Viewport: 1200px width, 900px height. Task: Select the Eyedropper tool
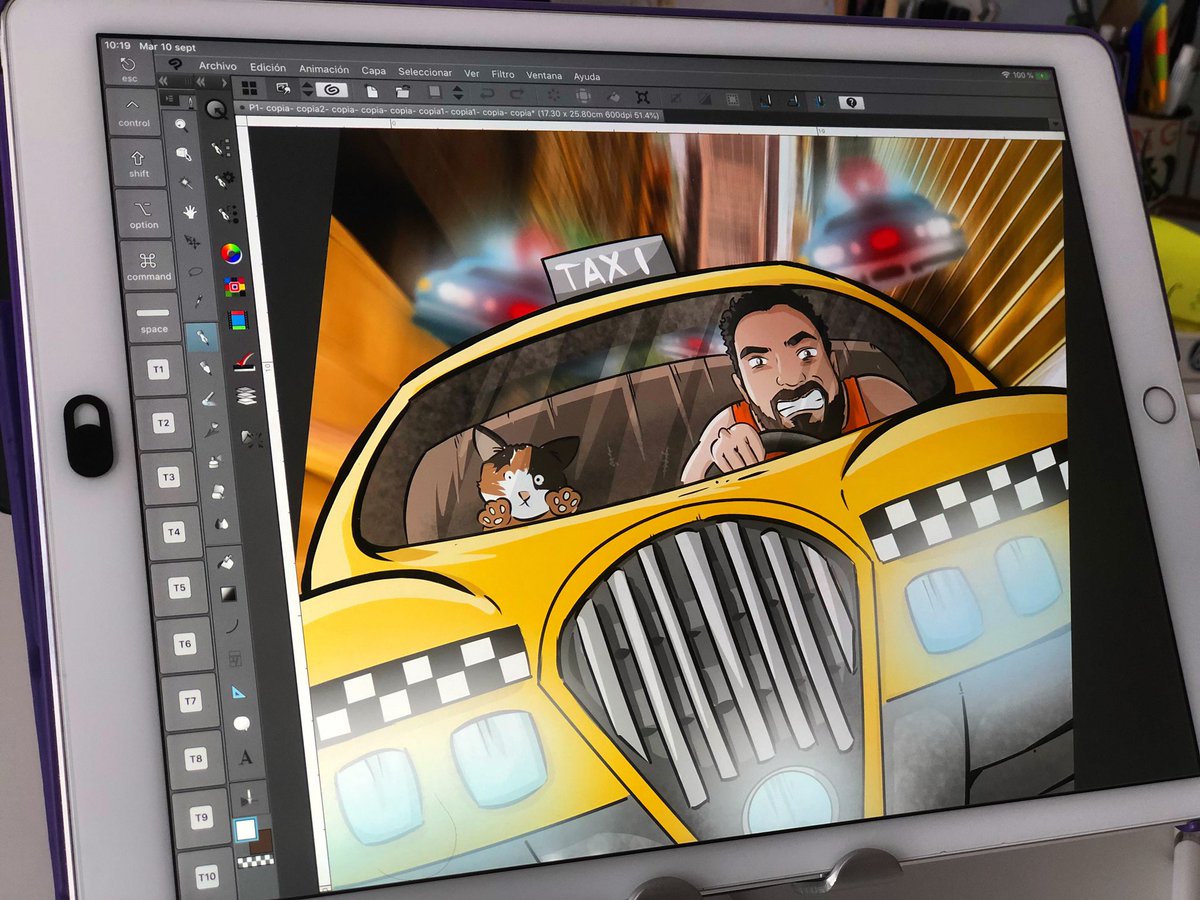(x=199, y=301)
